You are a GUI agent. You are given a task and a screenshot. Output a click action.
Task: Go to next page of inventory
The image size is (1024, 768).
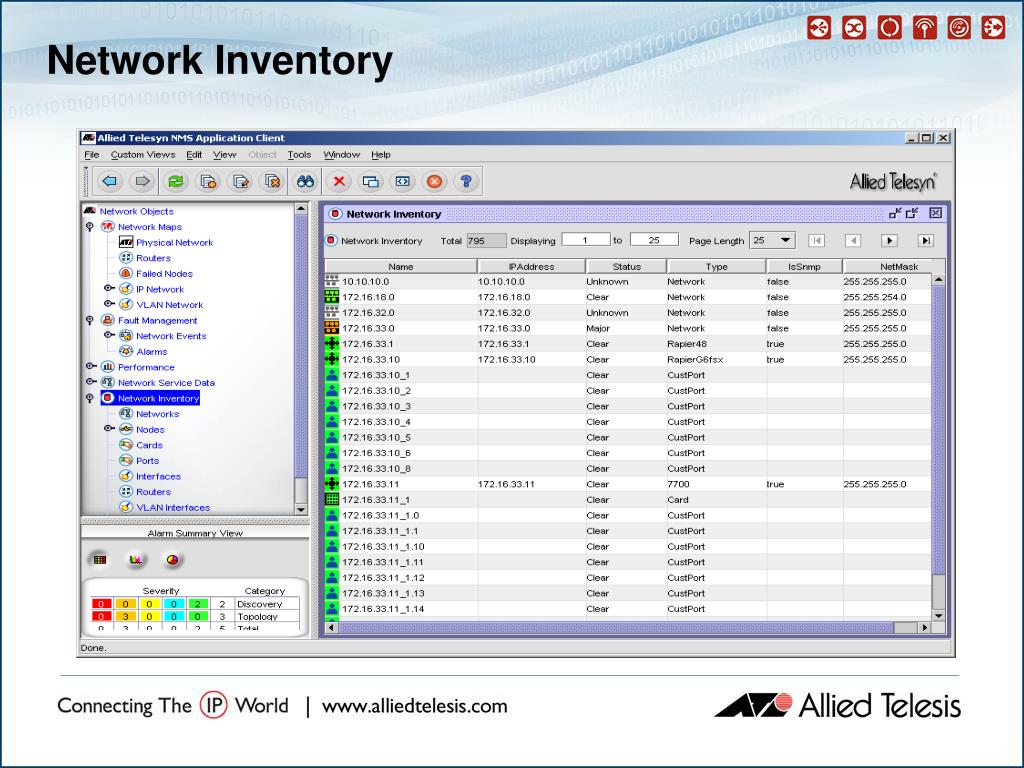click(x=889, y=240)
